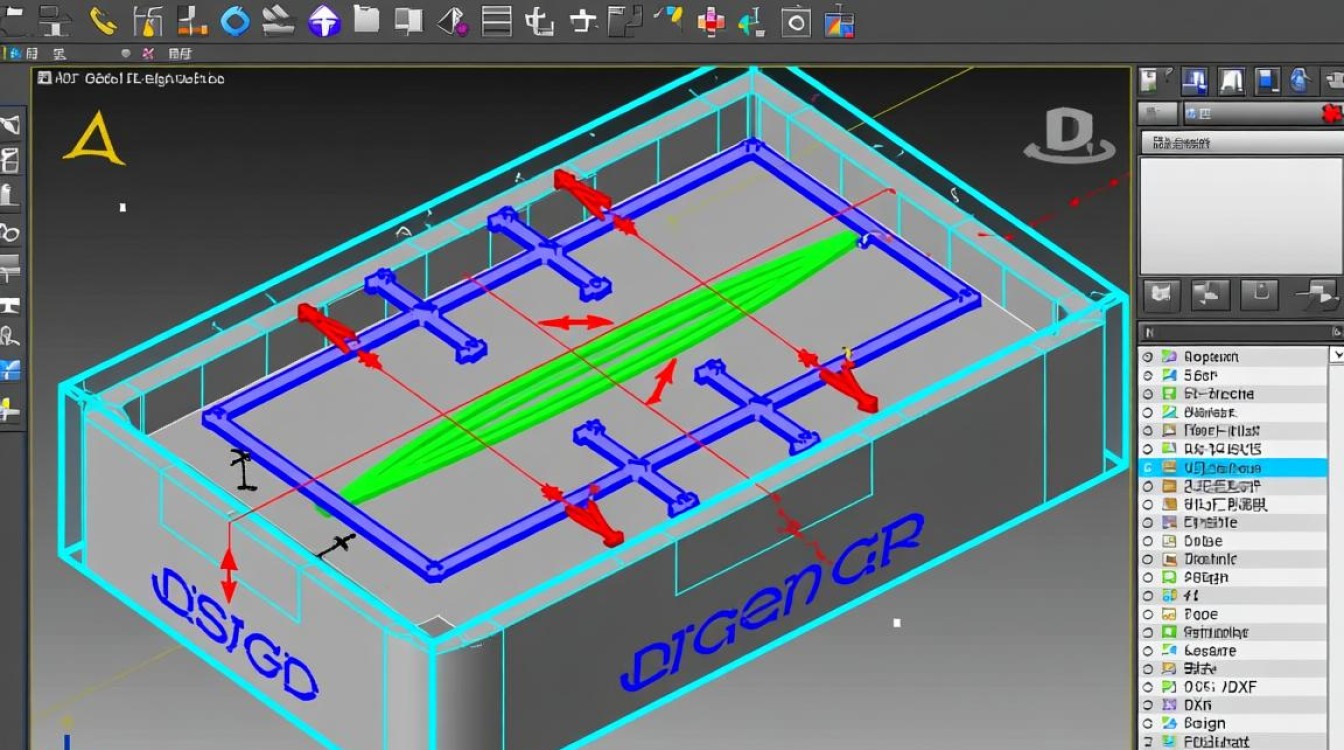Select the radio circle for DXn row
The image size is (1344, 750).
(x=1148, y=705)
